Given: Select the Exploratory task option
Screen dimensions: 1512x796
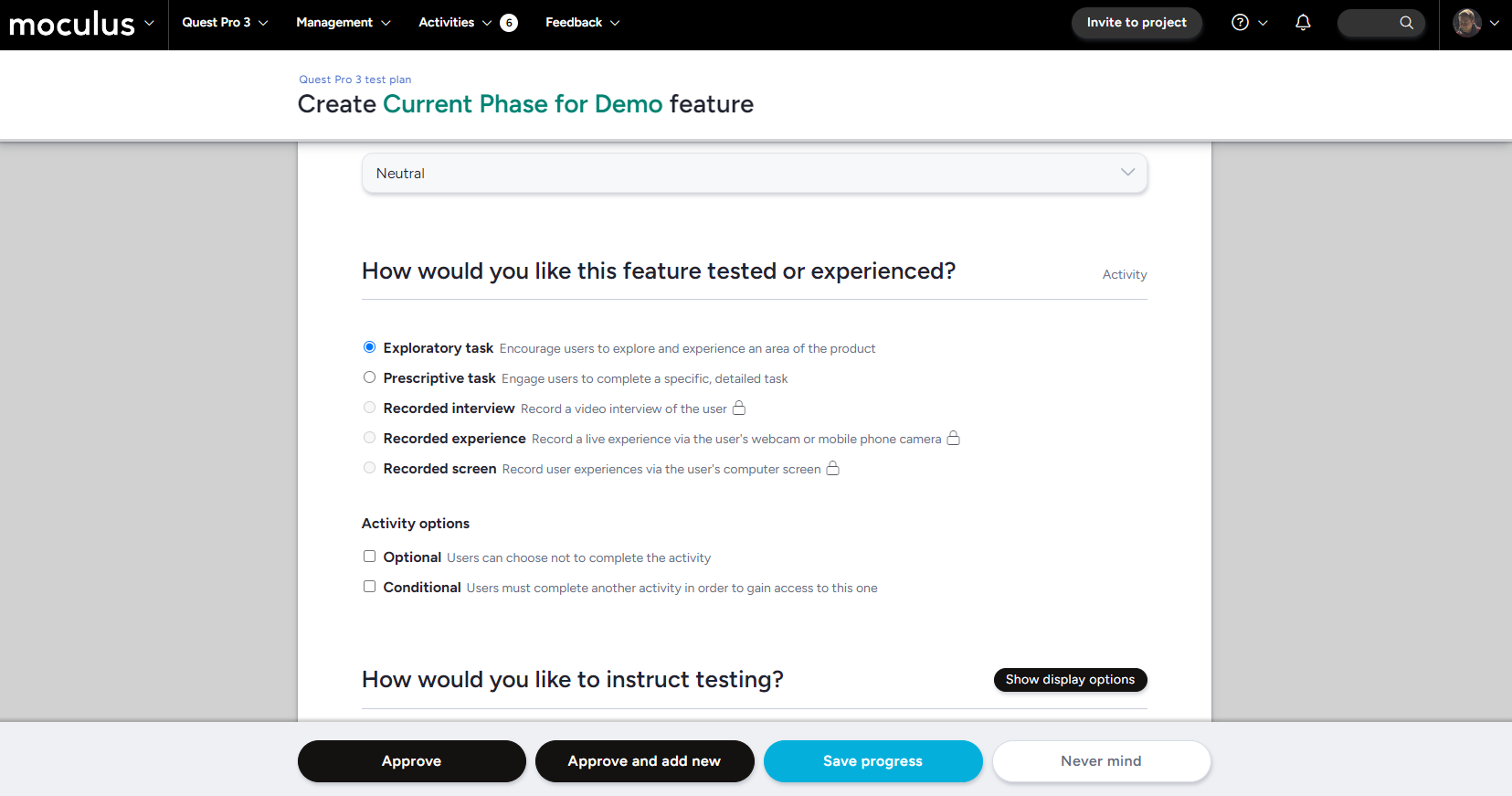Looking at the screenshot, I should tap(369, 347).
